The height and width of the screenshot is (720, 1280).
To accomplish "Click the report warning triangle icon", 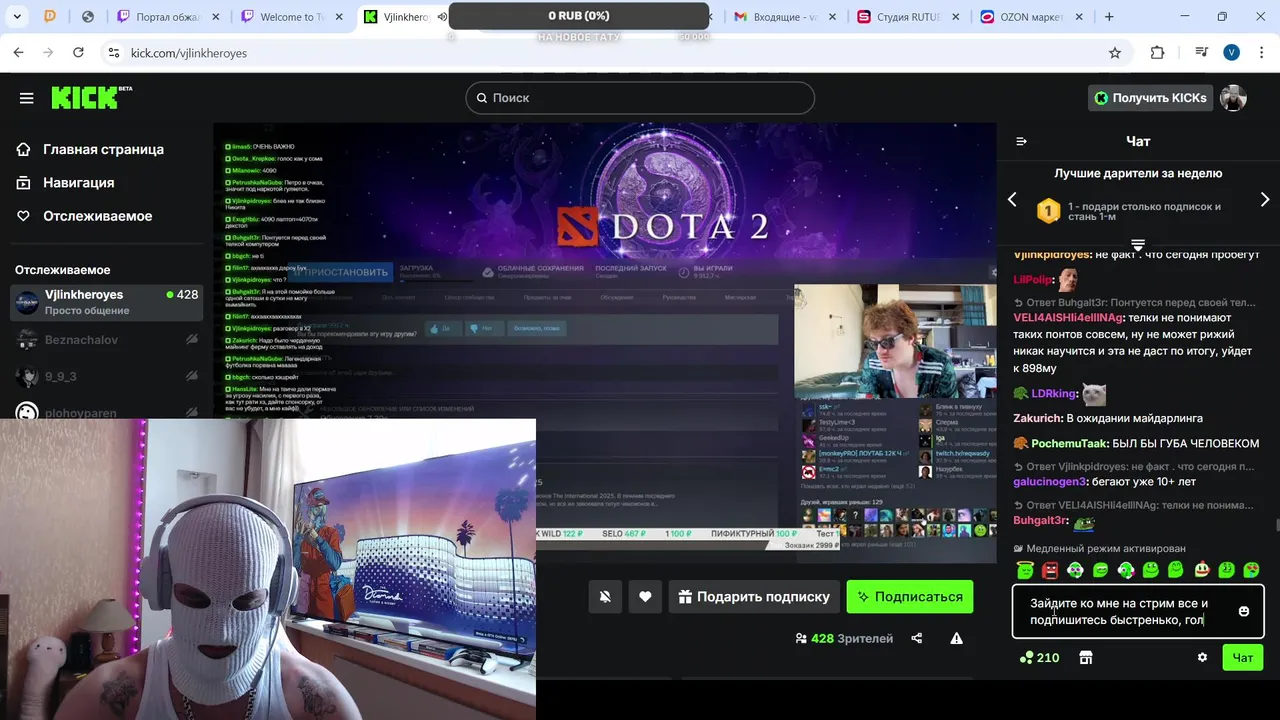I will point(957,638).
